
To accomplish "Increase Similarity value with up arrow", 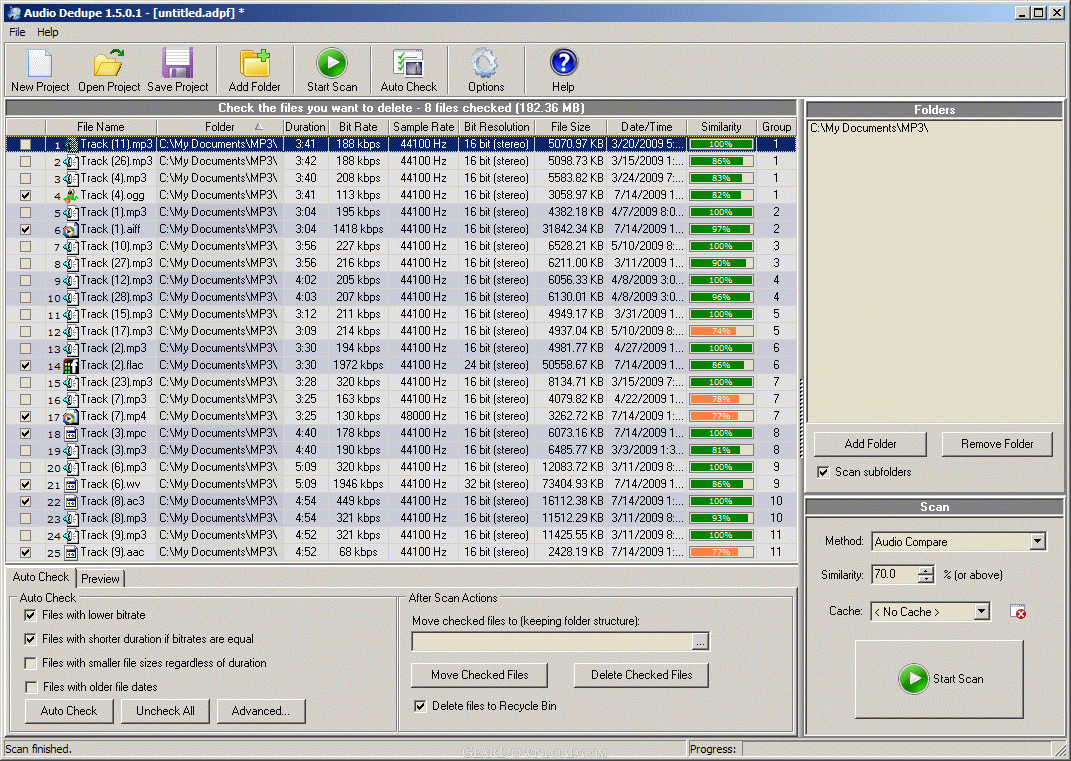I will [x=926, y=570].
